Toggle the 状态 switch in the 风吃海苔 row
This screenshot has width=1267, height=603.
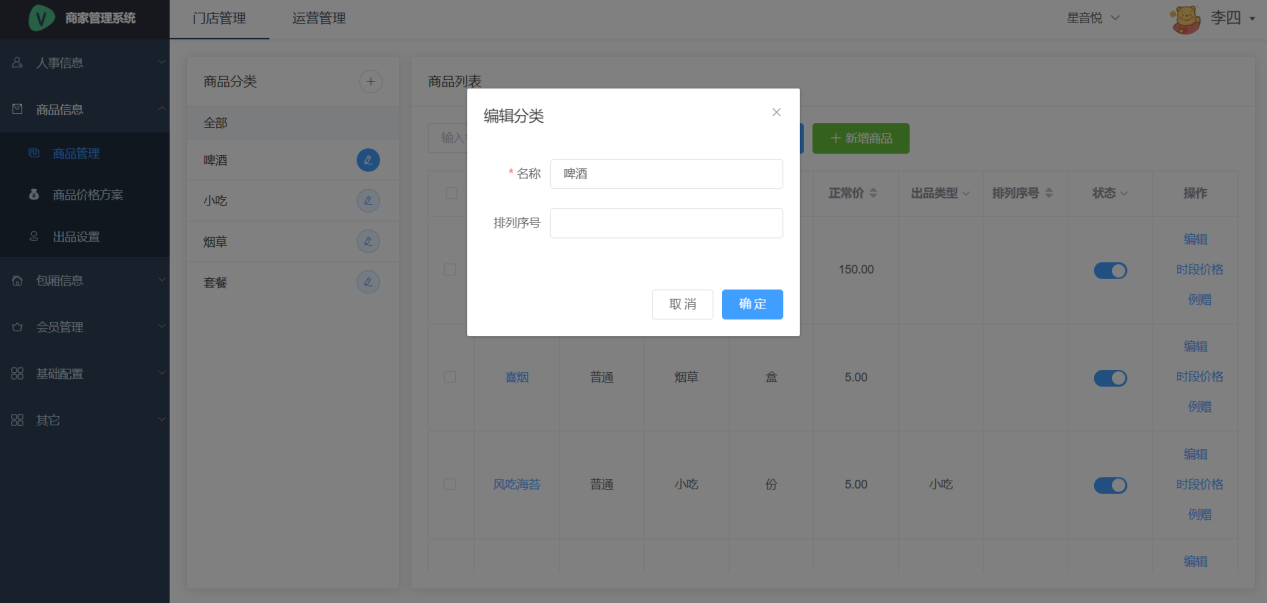coord(1110,485)
